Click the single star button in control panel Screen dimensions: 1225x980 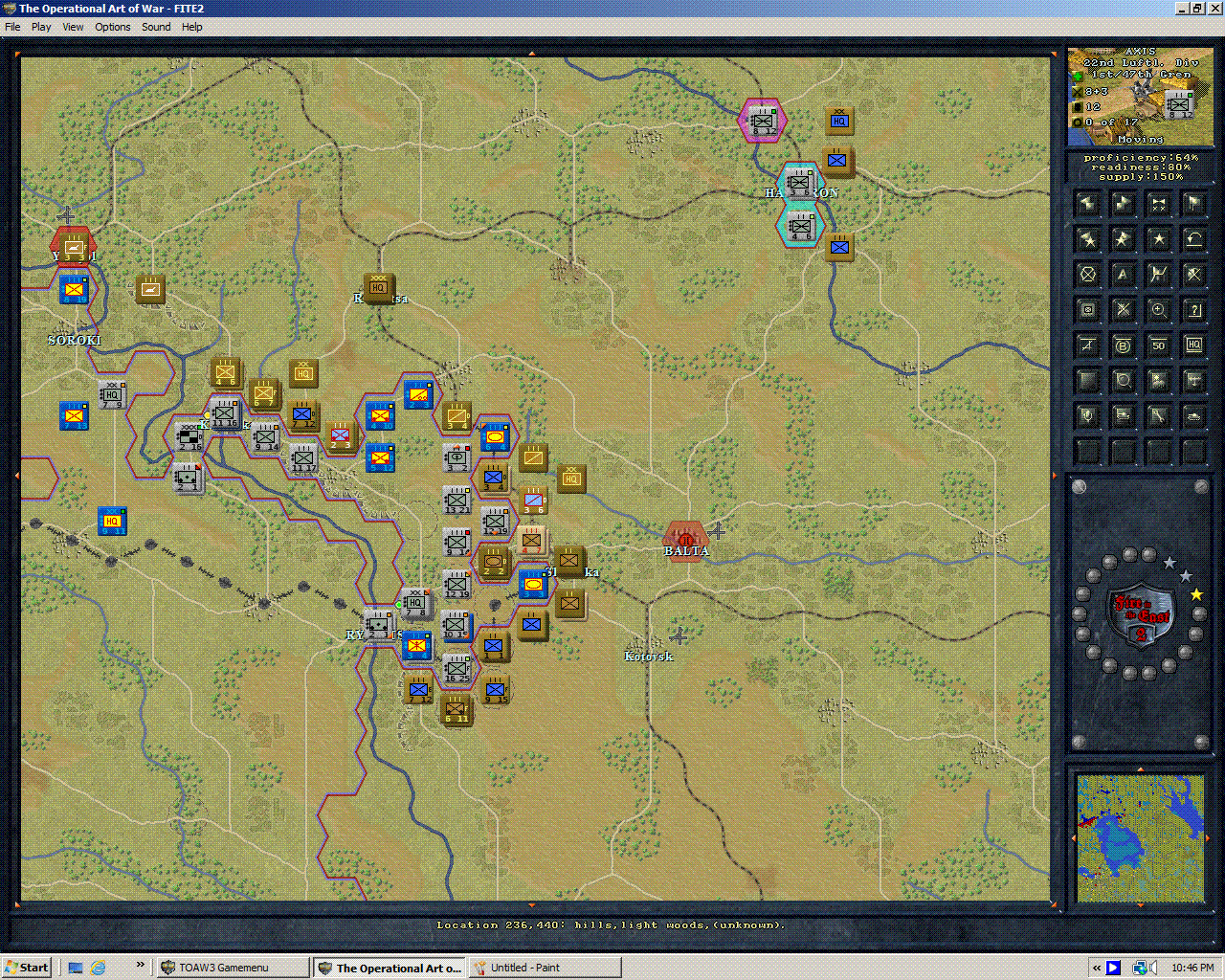[1158, 239]
